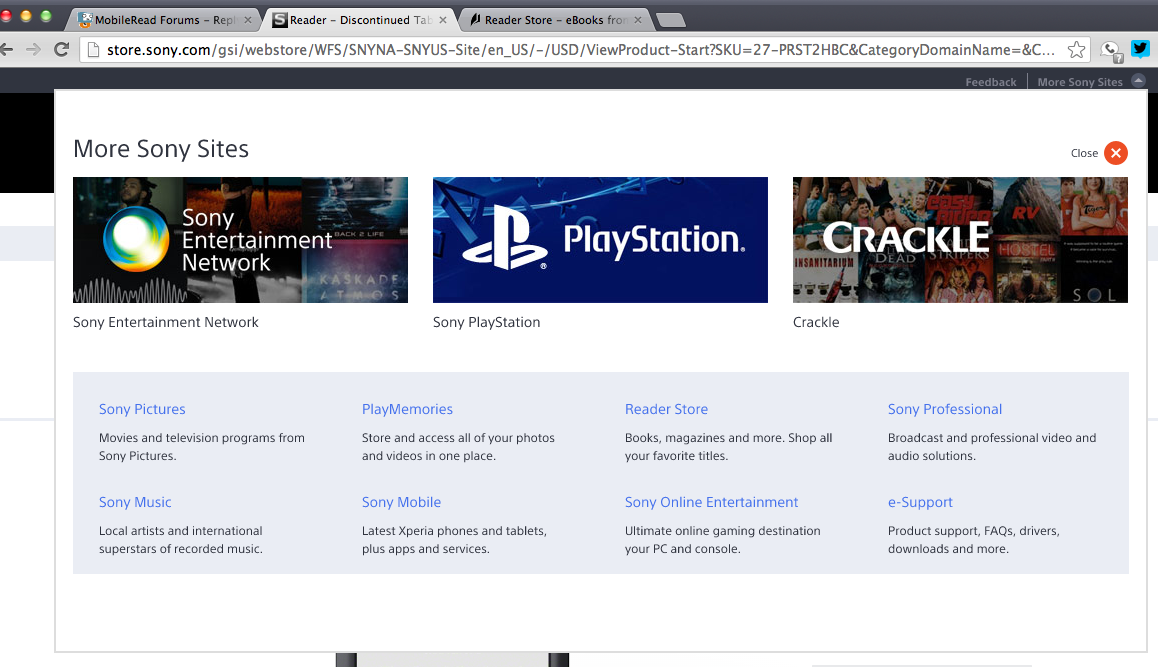
Task: Open the Feedback link
Action: [x=990, y=82]
